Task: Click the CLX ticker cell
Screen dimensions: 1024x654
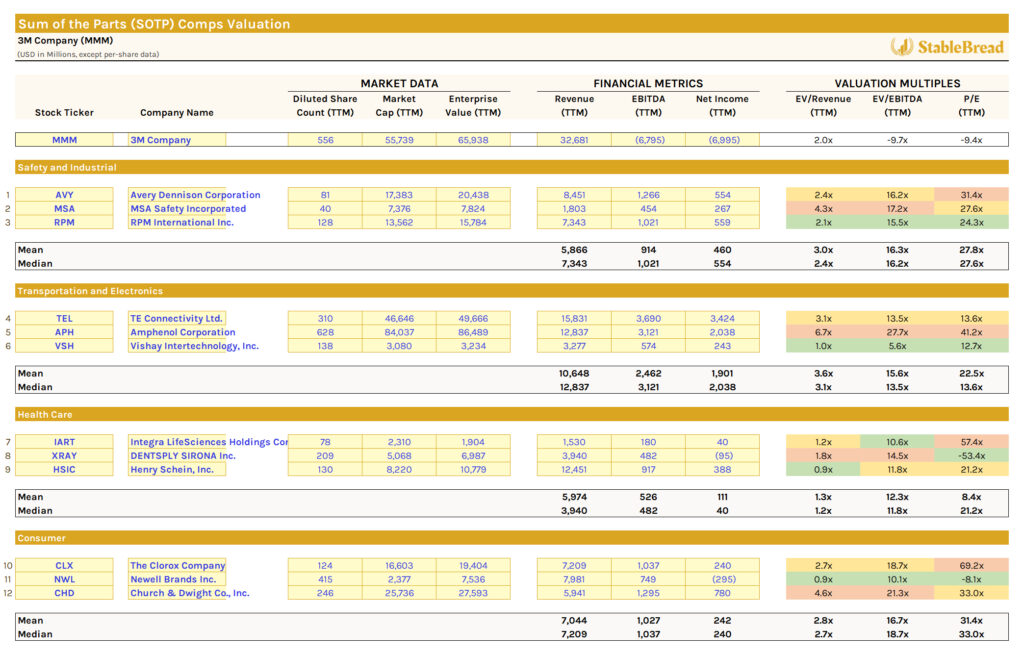Action: 64,564
